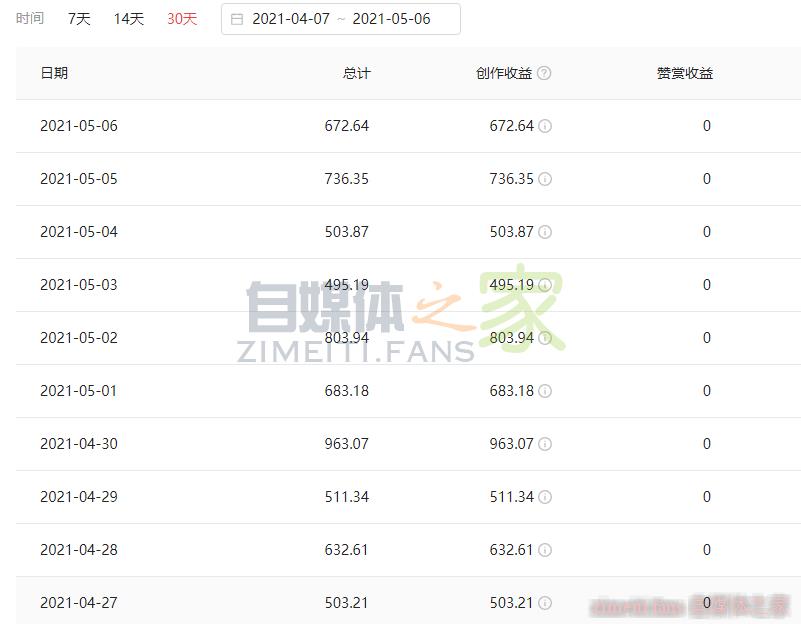The image size is (801, 624).
Task: Click info icon next to 803.94 earnings
Action: pos(546,338)
